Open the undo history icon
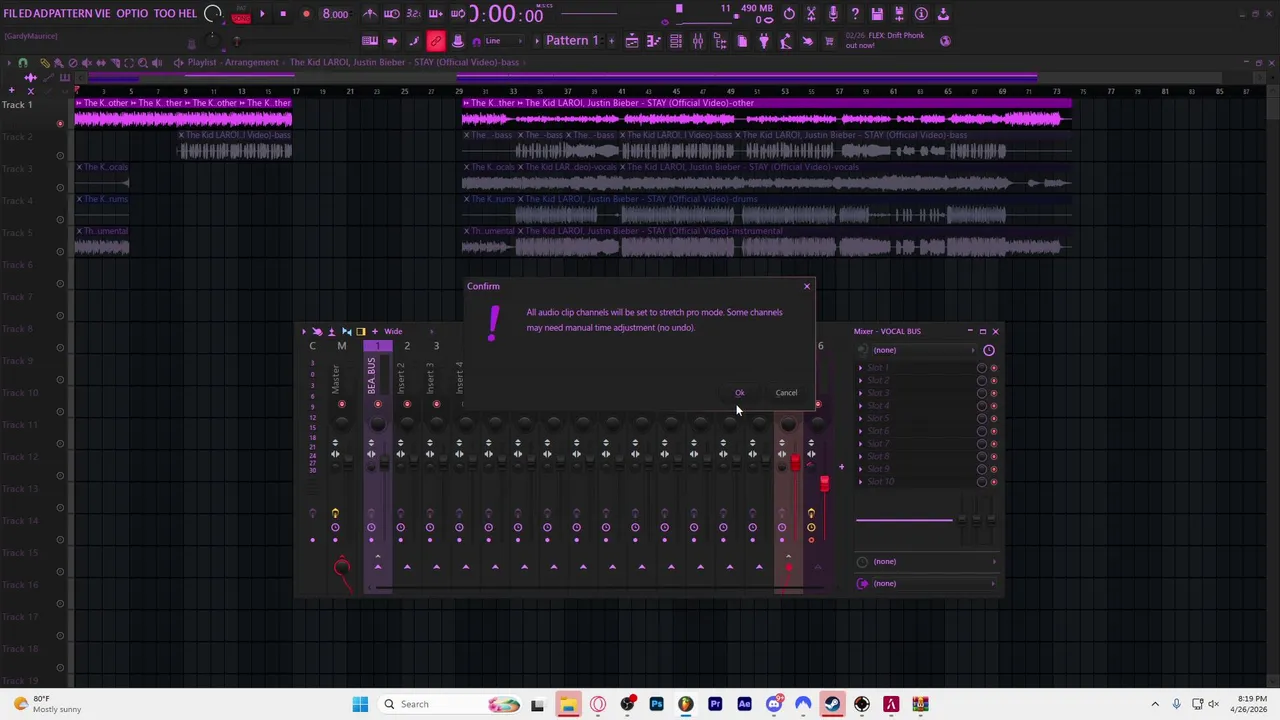 coord(789,14)
